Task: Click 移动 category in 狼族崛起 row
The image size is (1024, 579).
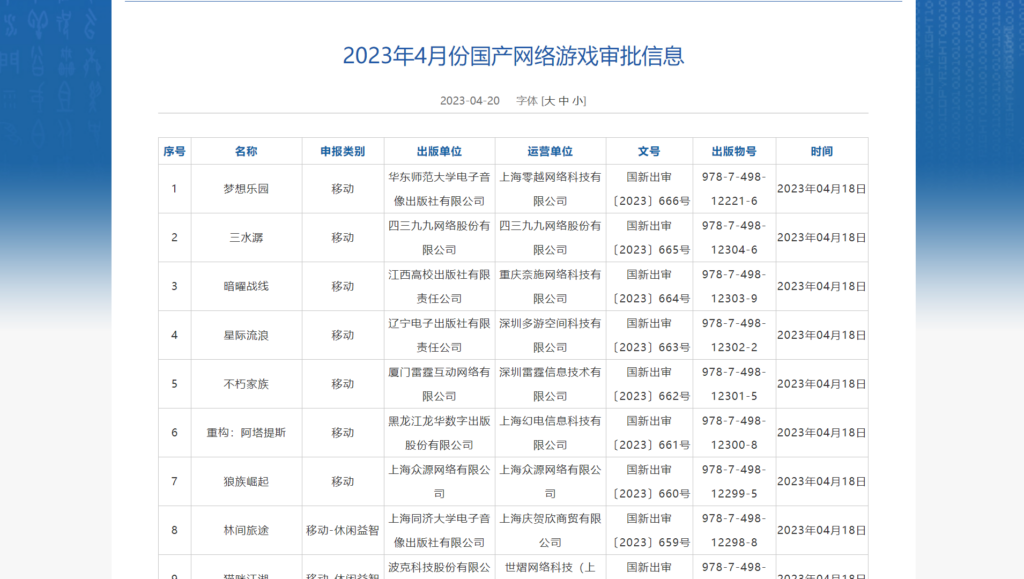Action: [343, 482]
